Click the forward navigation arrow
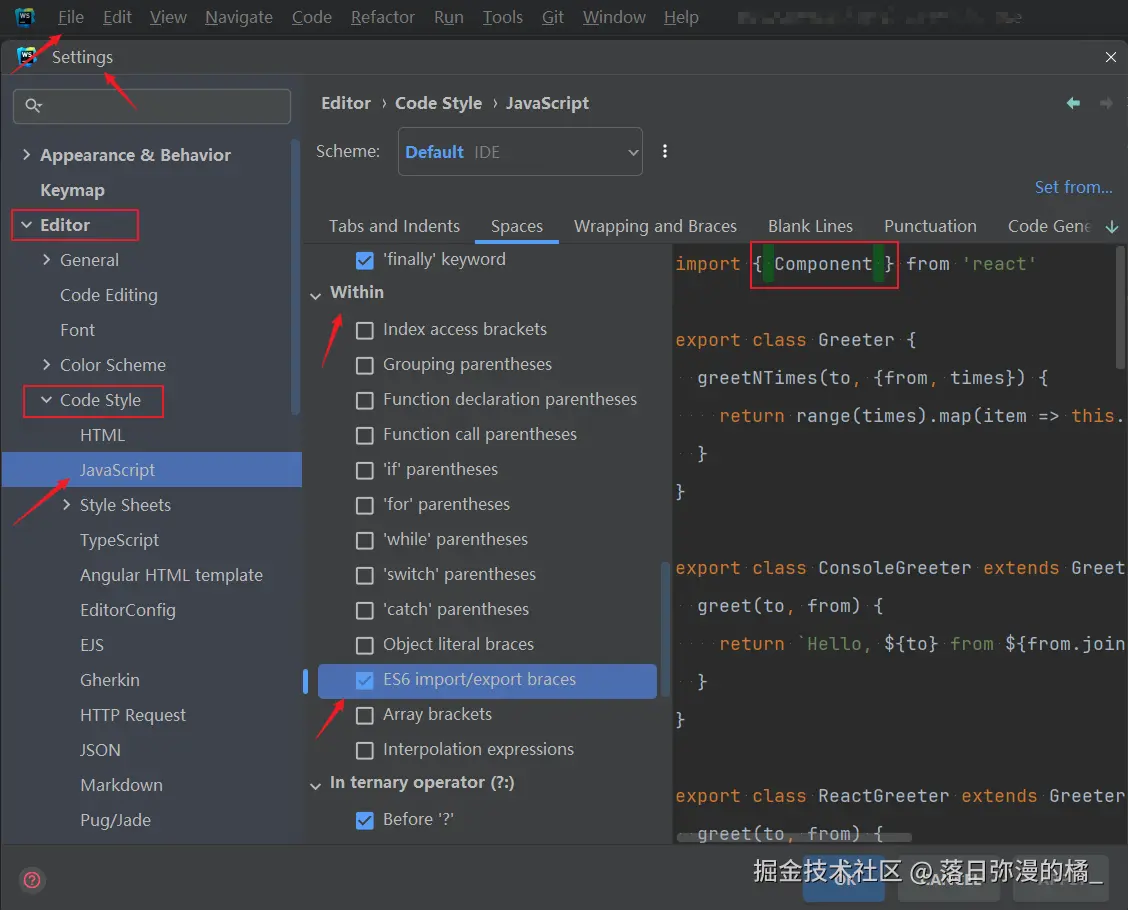 point(1106,103)
